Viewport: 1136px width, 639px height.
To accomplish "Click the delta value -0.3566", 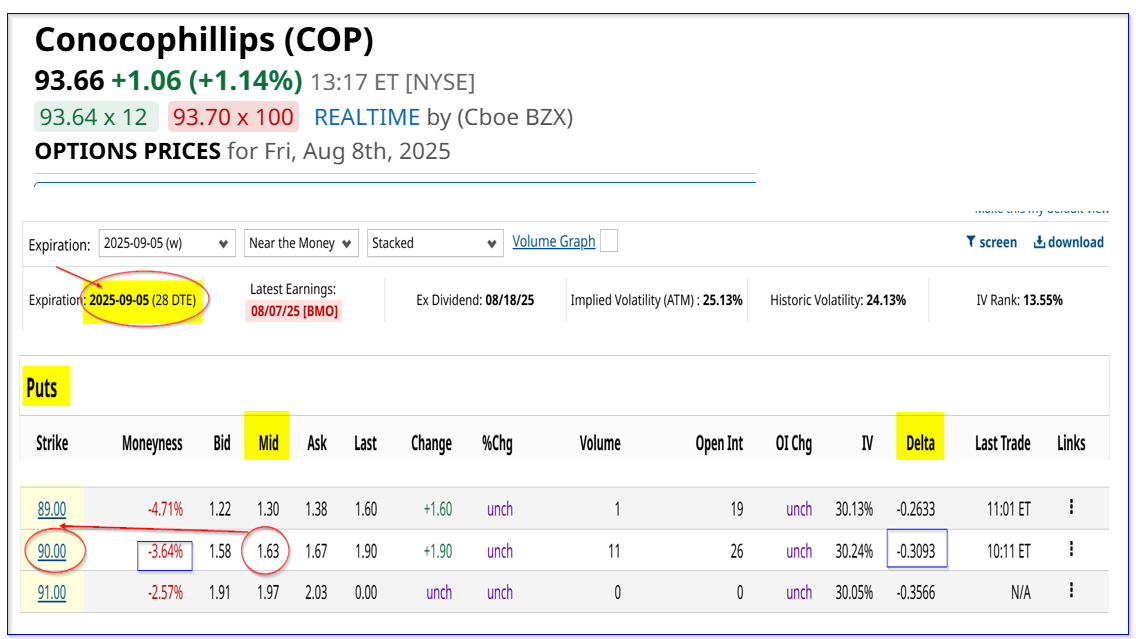I will 916,593.
